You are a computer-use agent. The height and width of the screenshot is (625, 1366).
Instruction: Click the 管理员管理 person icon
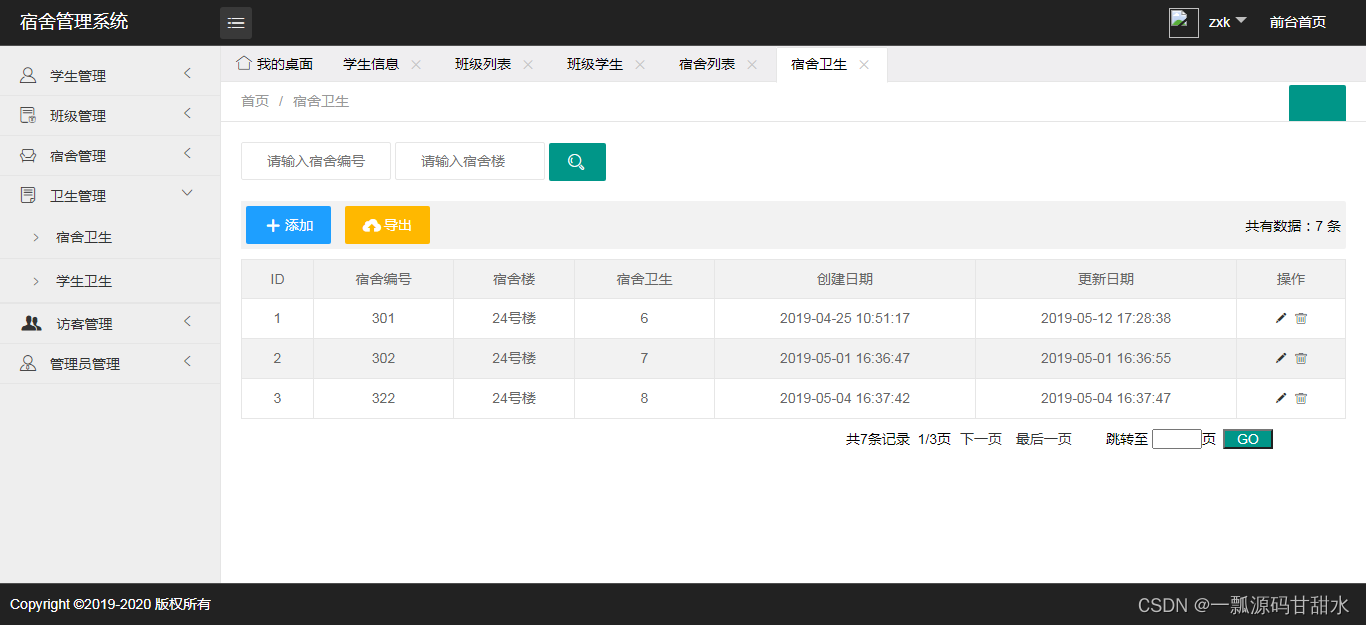point(28,363)
